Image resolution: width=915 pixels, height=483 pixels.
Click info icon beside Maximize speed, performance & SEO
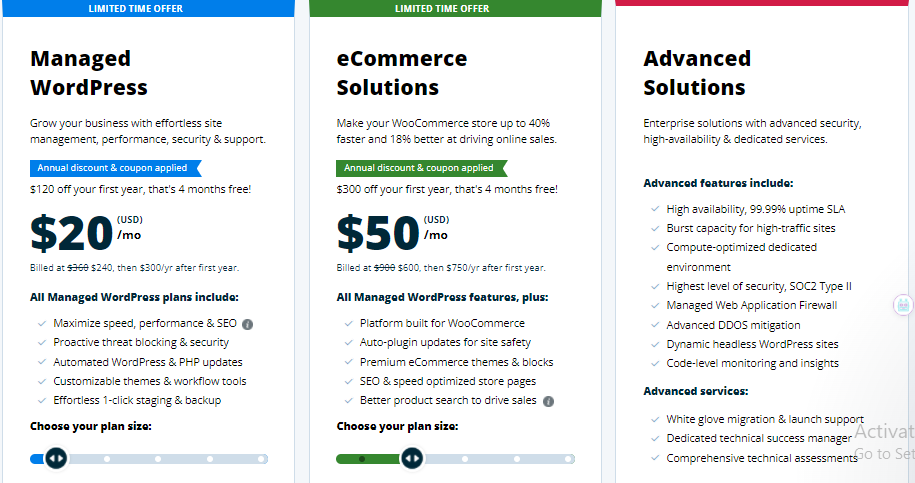click(247, 324)
